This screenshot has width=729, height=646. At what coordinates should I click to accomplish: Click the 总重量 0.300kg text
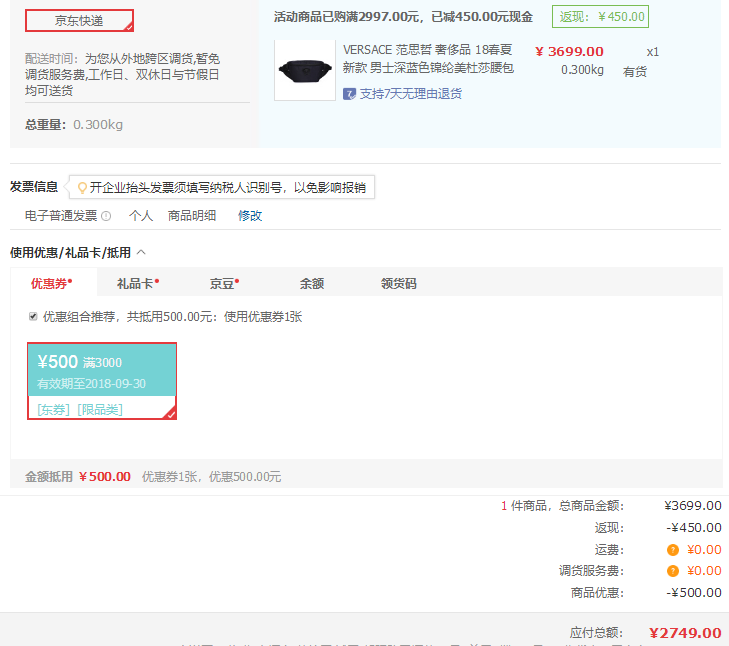(74, 125)
